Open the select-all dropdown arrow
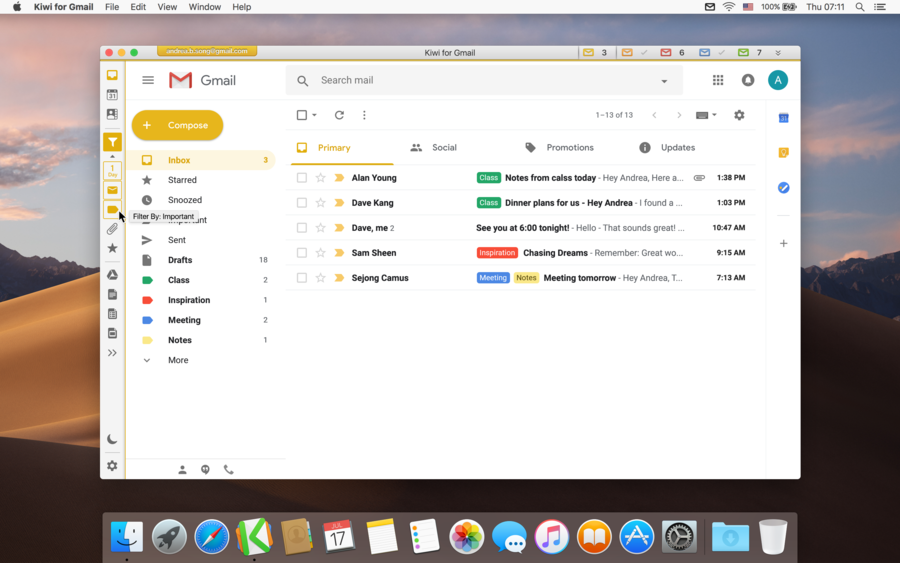Screen dimensions: 900x563 (314, 115)
